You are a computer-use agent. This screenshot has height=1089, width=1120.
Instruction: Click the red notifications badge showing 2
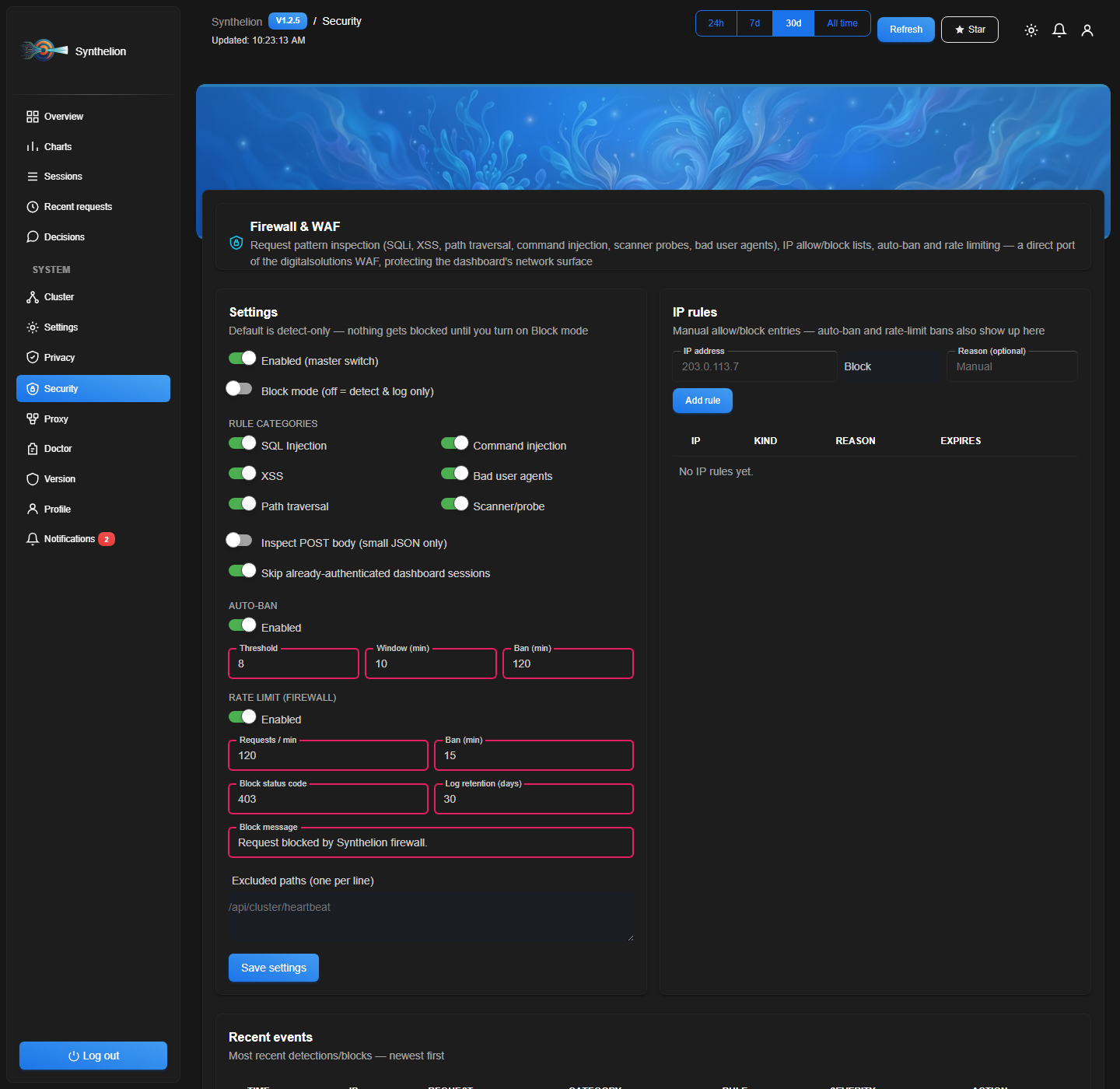tap(107, 539)
